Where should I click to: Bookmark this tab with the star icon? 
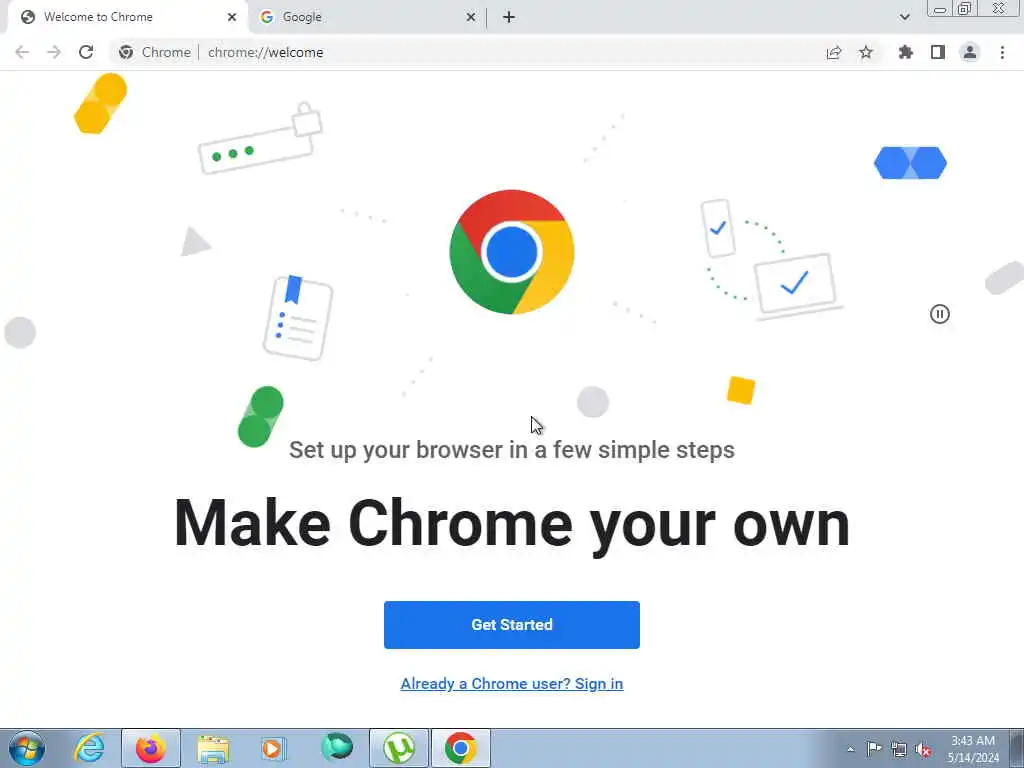(866, 52)
